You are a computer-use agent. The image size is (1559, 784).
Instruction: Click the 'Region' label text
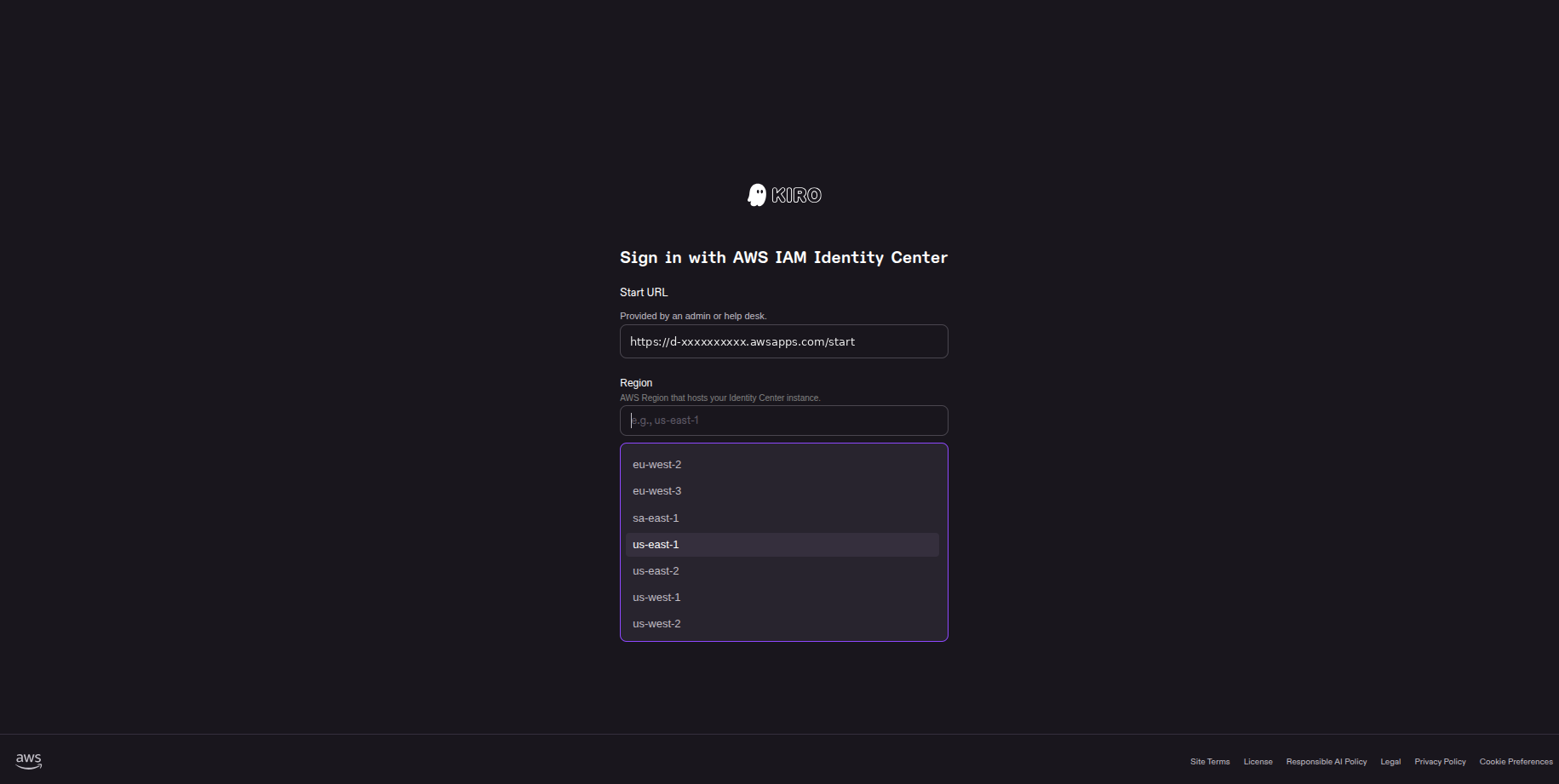click(x=636, y=383)
